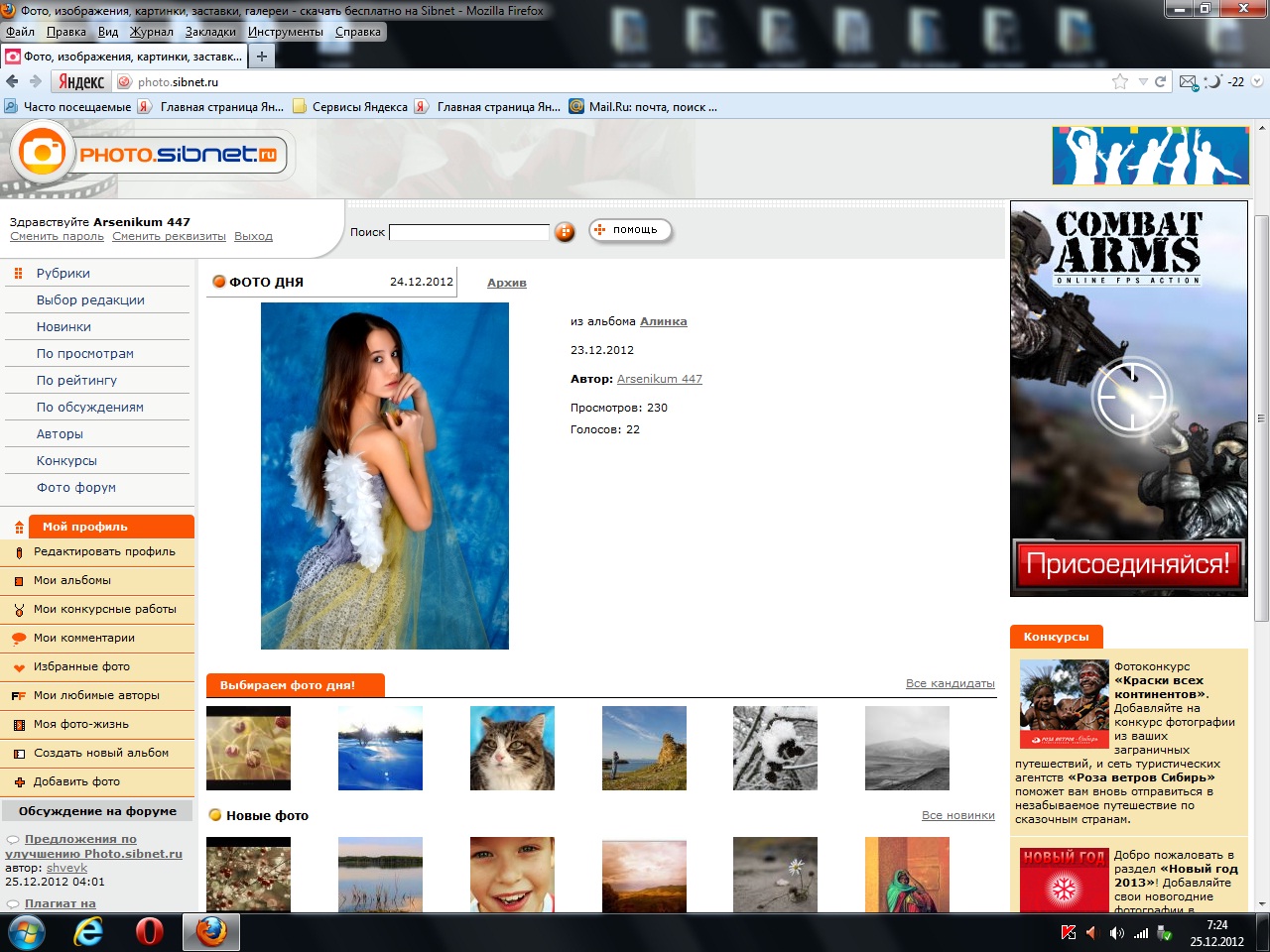This screenshot has width=1270, height=952.
Task: Open the Сервисы Яндекса bookmark folder
Action: coord(350,107)
